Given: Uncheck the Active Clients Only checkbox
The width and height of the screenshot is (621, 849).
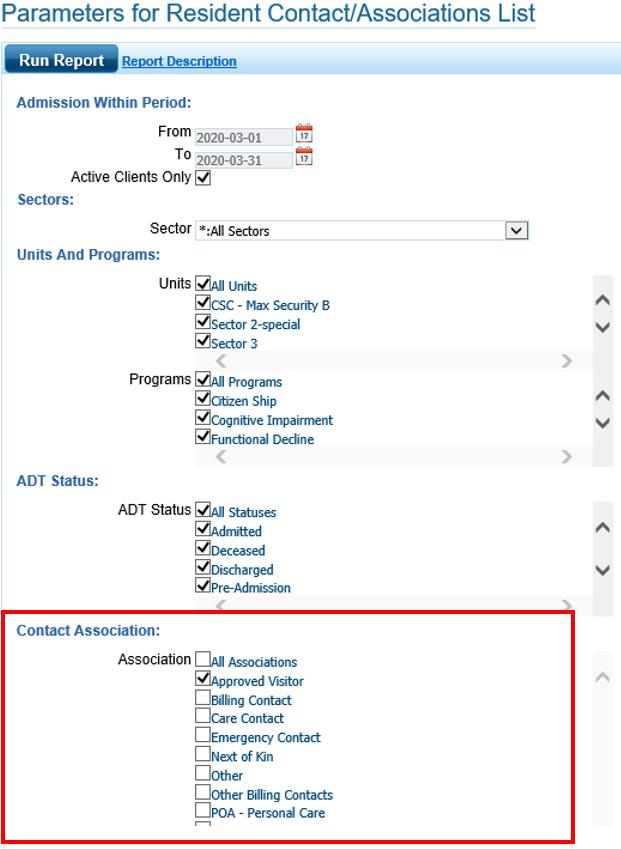Looking at the screenshot, I should tap(203, 177).
